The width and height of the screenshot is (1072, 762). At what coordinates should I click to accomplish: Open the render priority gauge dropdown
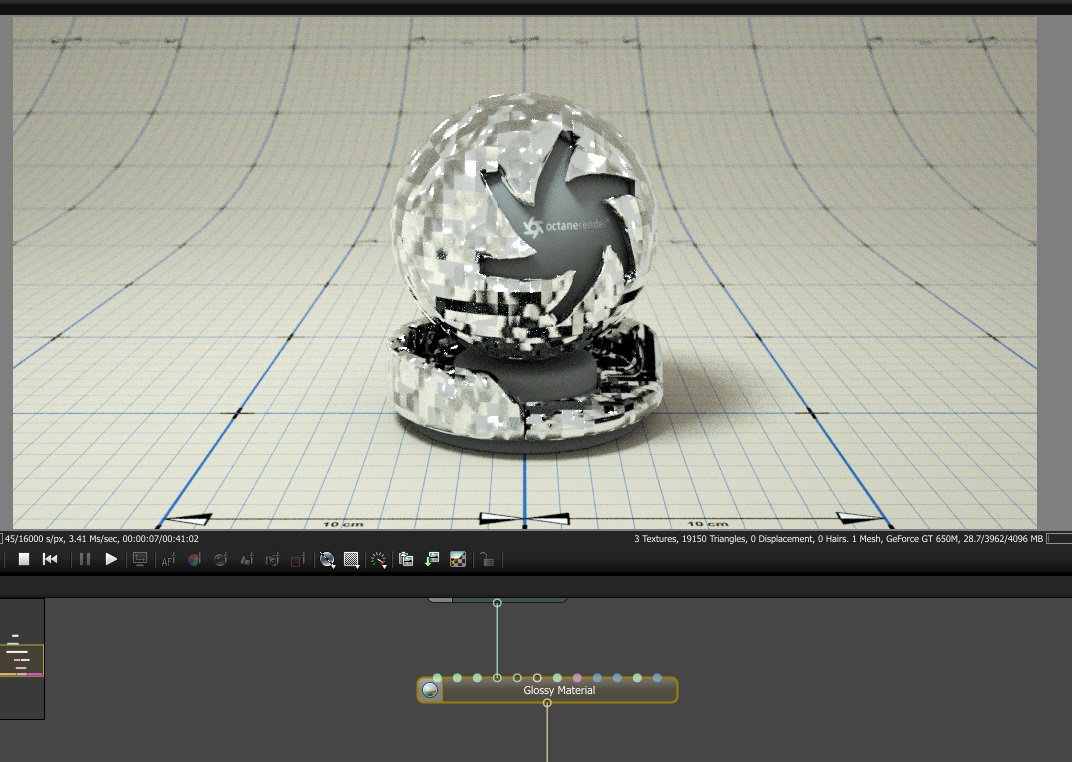click(x=378, y=560)
